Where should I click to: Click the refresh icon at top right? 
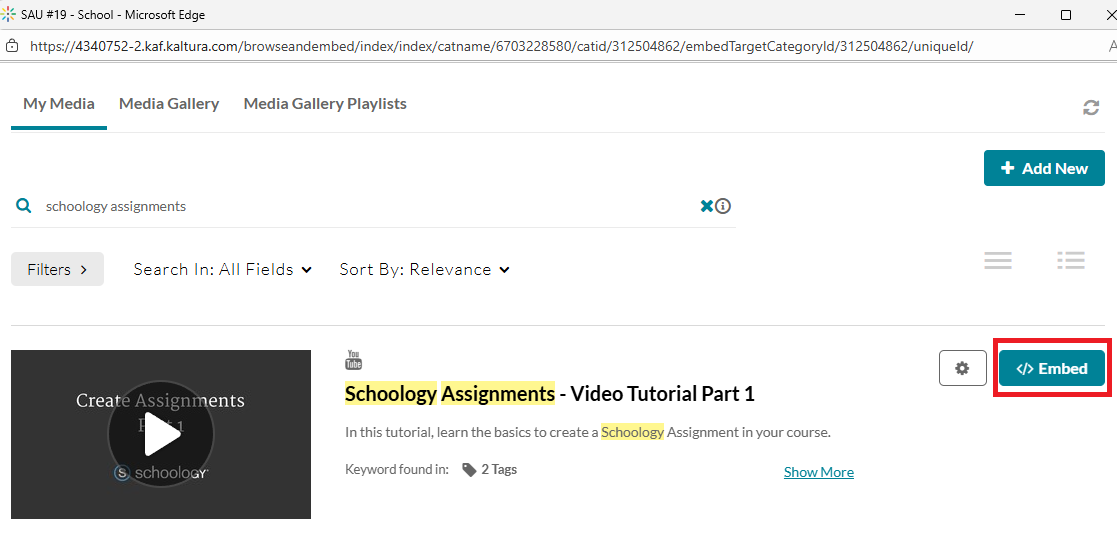1091,107
